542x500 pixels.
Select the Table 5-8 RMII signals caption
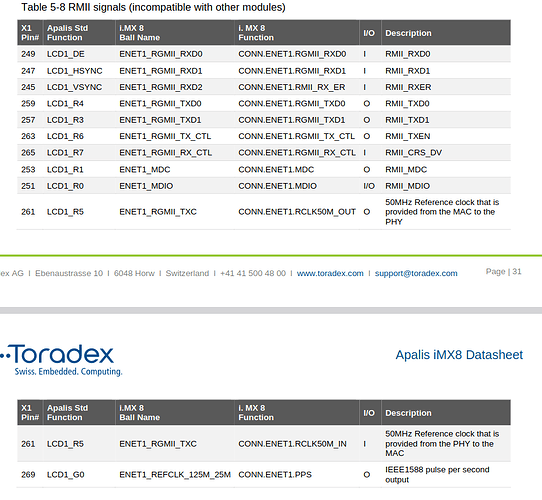coord(153,7)
